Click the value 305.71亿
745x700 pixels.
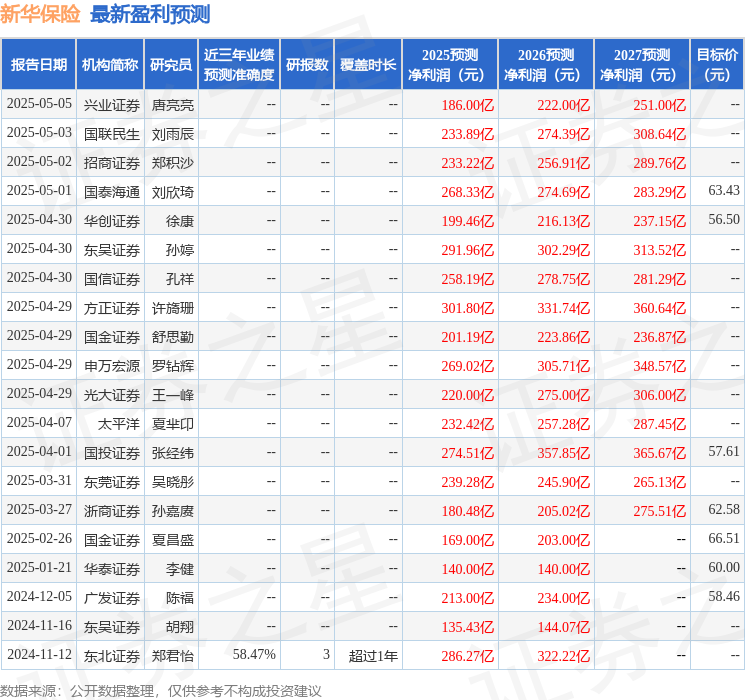pos(564,366)
